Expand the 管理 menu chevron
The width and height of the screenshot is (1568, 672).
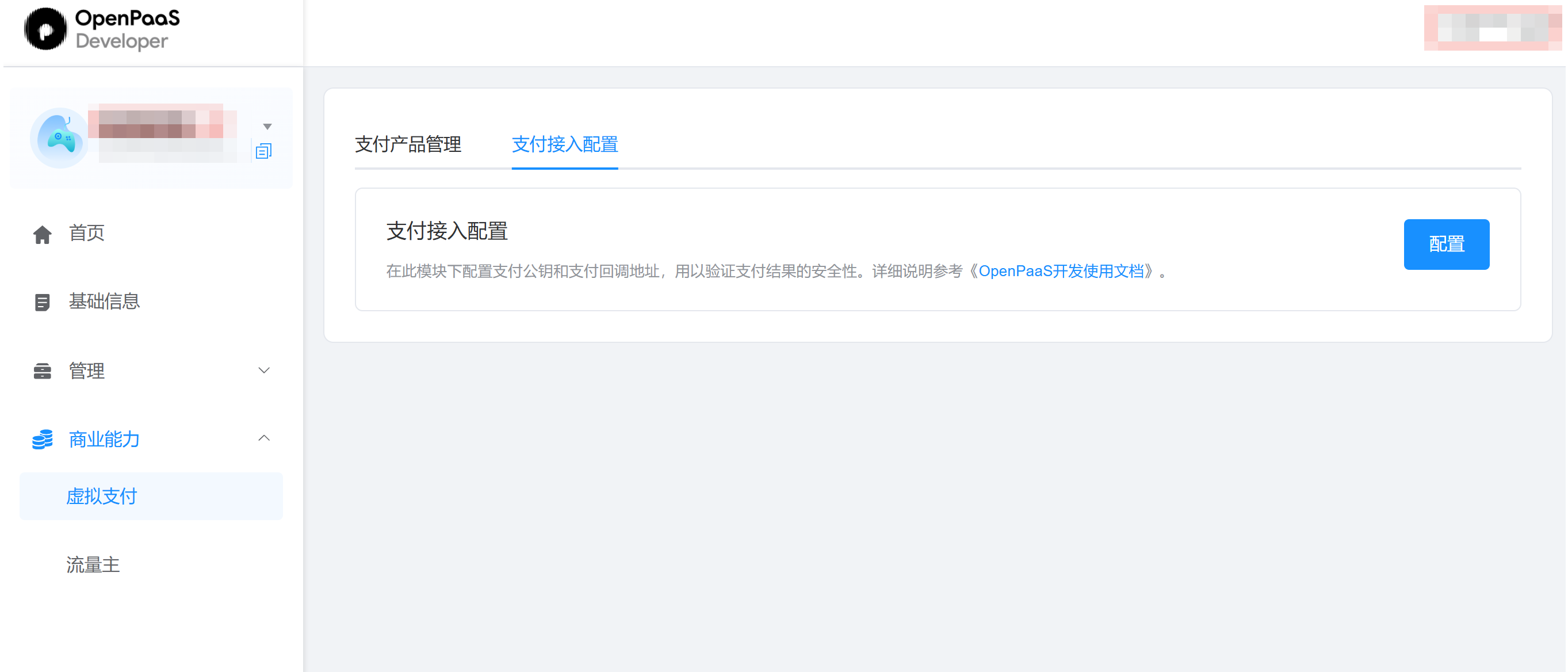pos(264,370)
